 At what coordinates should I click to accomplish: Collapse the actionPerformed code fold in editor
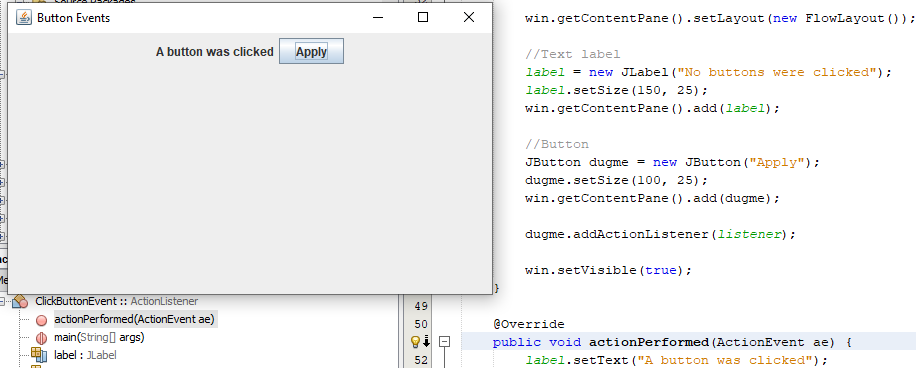click(x=445, y=342)
